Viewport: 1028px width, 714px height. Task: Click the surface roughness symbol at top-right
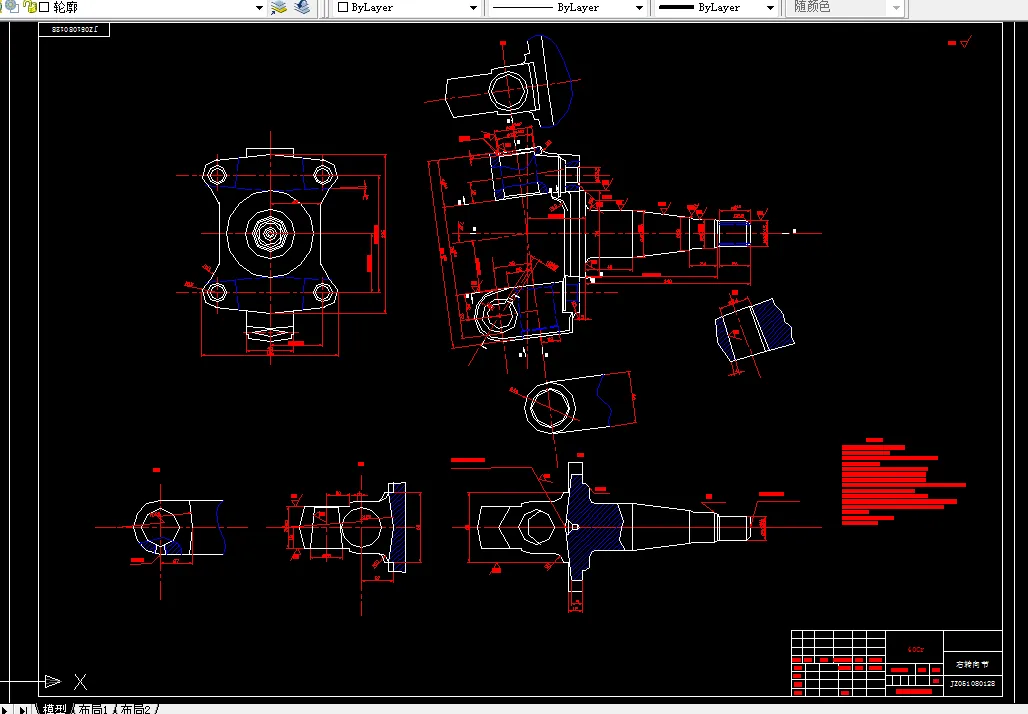click(966, 43)
